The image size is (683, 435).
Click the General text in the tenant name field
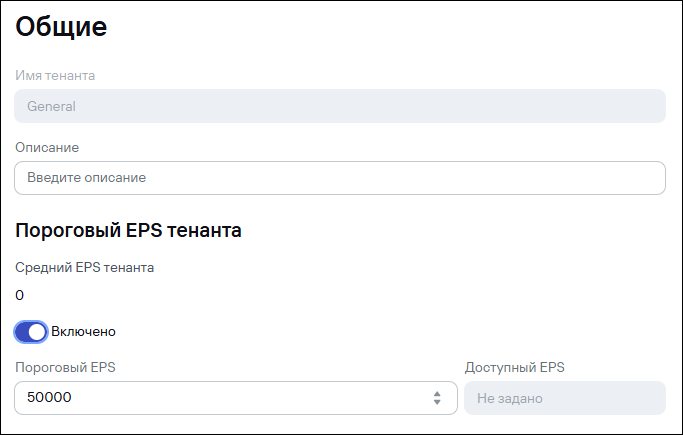[x=52, y=106]
